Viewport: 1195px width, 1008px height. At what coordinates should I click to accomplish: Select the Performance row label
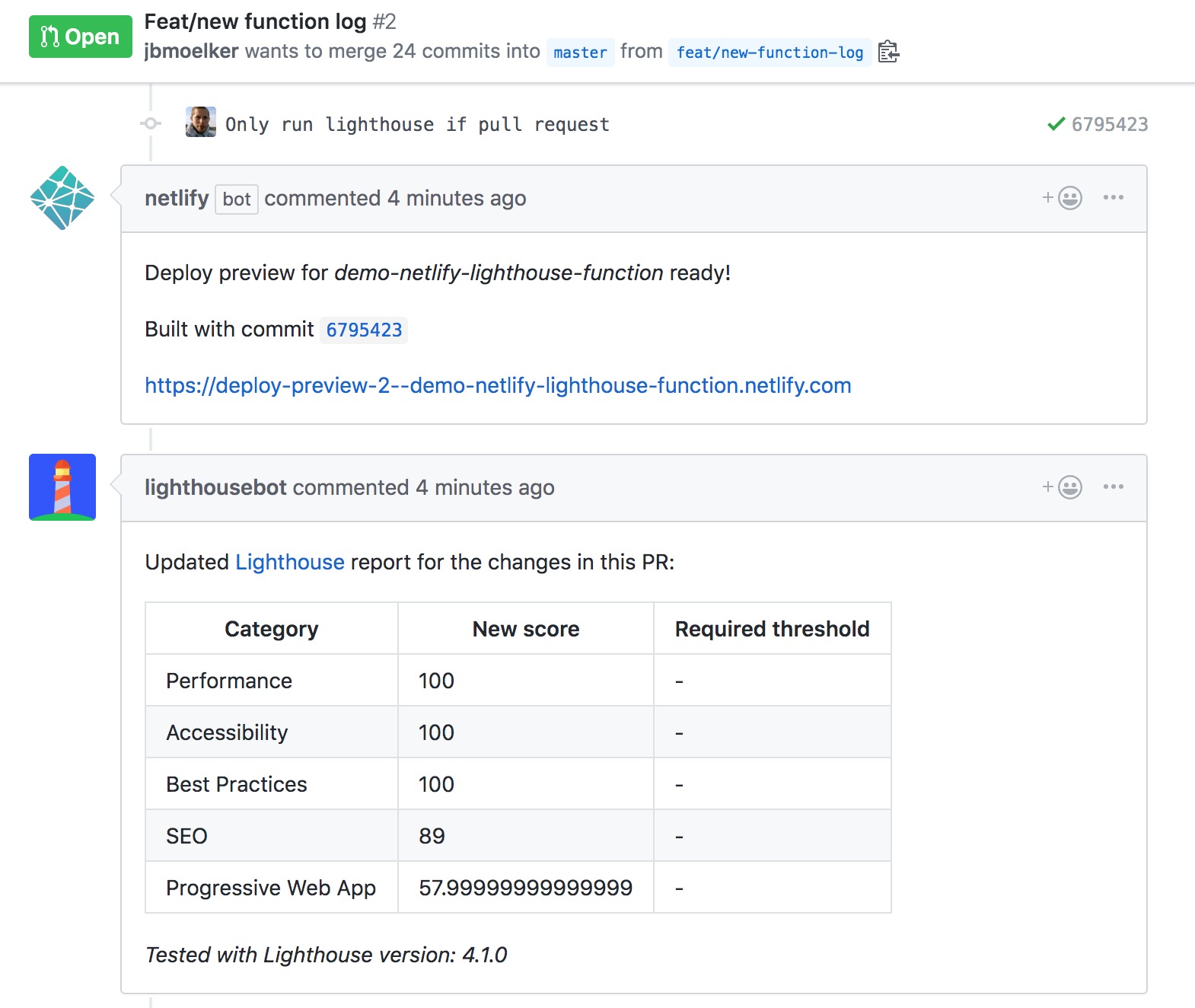[229, 681]
